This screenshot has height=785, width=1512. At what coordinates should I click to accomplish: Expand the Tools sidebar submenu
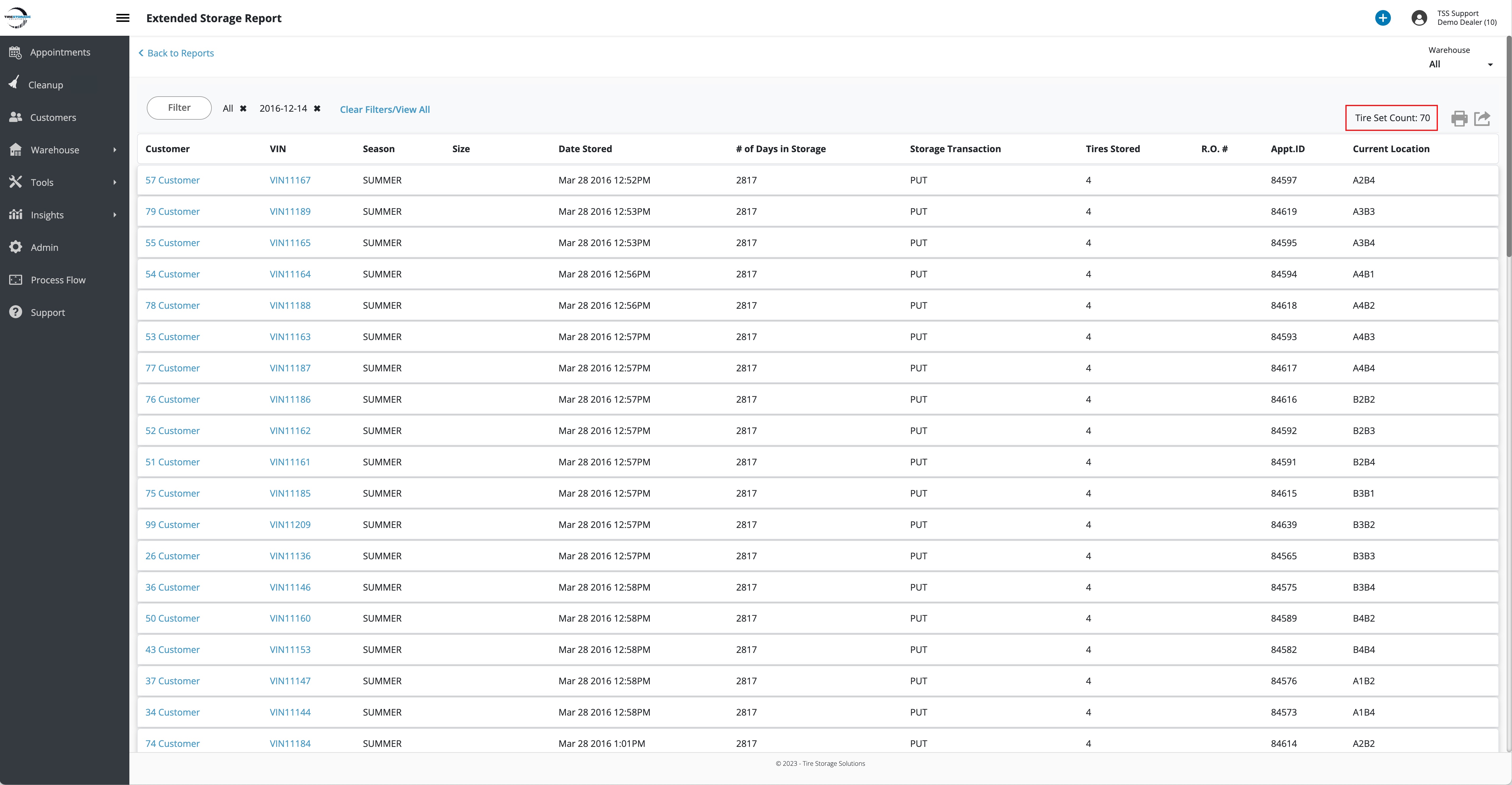point(115,183)
